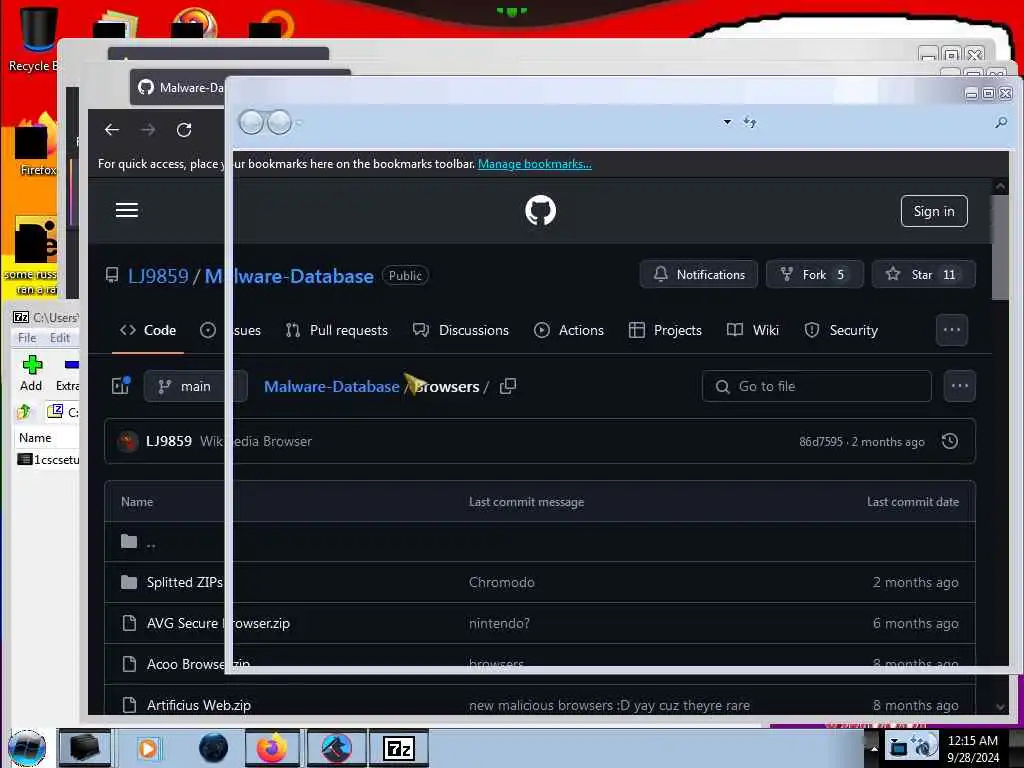Open commit 86d7595 link
The height and width of the screenshot is (768, 1024).
(821, 442)
